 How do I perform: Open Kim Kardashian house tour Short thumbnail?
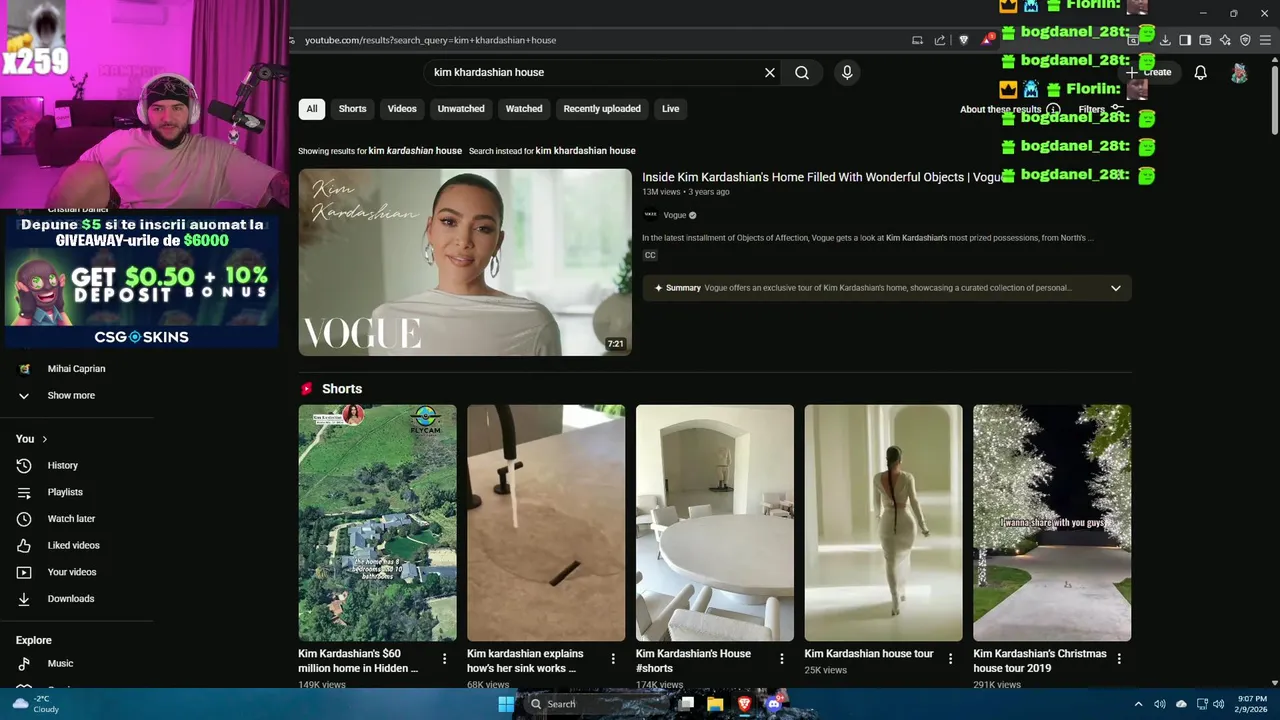(x=884, y=522)
